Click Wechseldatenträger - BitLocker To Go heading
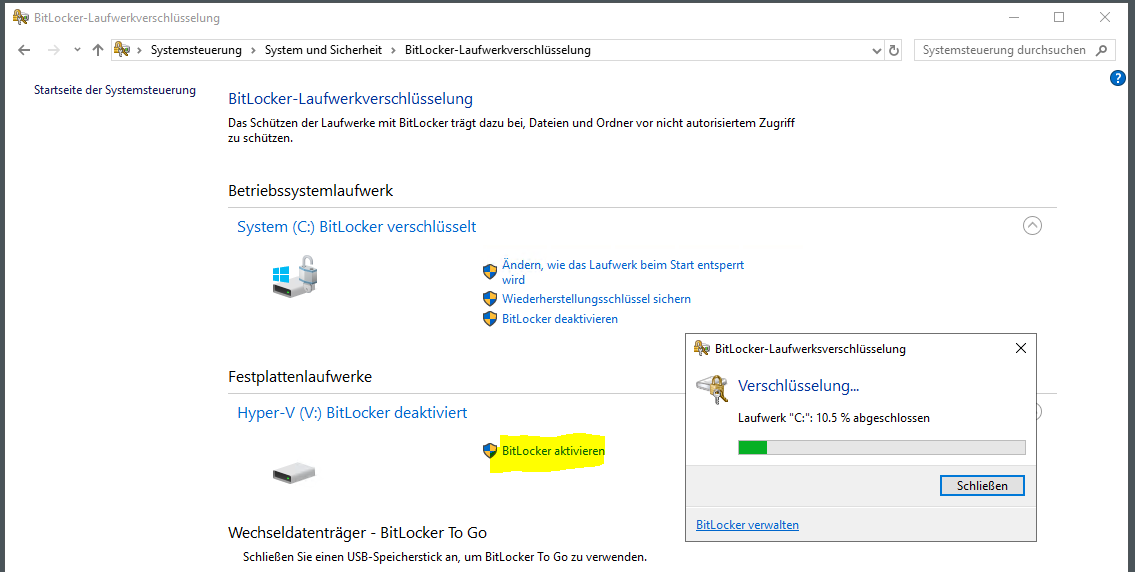The image size is (1135, 572). (358, 533)
